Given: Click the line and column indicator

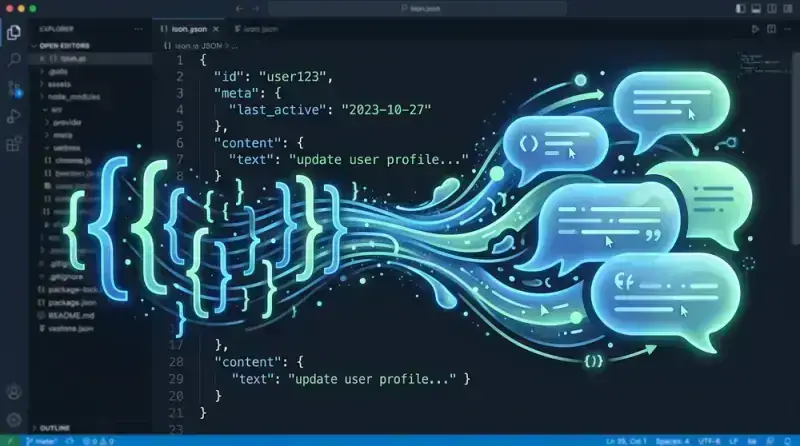Looking at the screenshot, I should (x=626, y=441).
